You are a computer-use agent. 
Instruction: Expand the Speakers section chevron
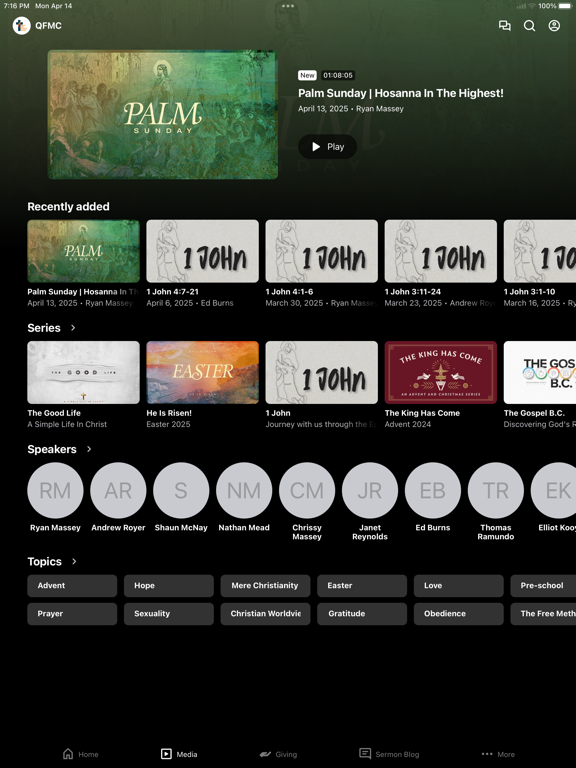coord(89,449)
